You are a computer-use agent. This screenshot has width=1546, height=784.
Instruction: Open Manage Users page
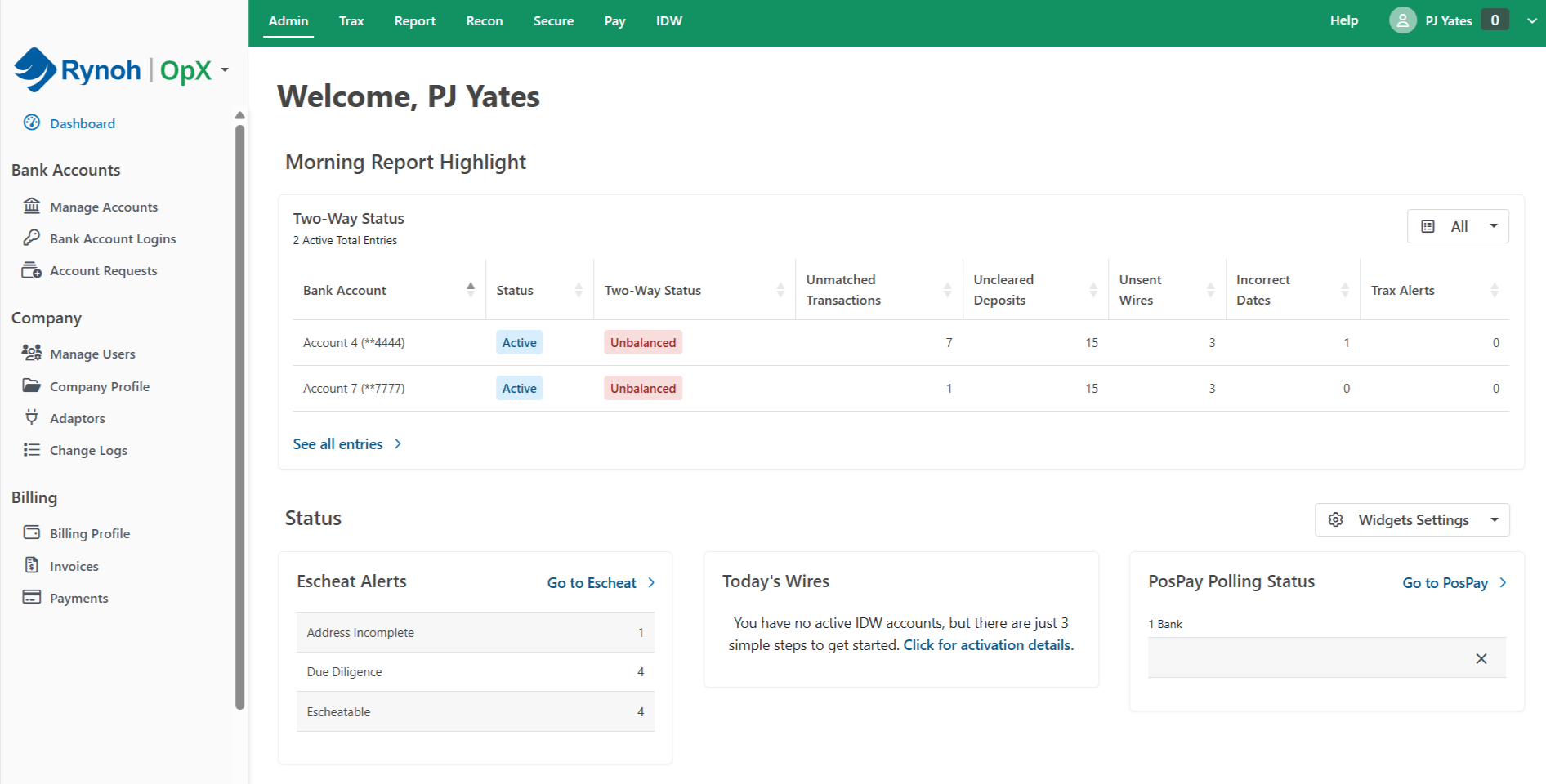point(92,354)
